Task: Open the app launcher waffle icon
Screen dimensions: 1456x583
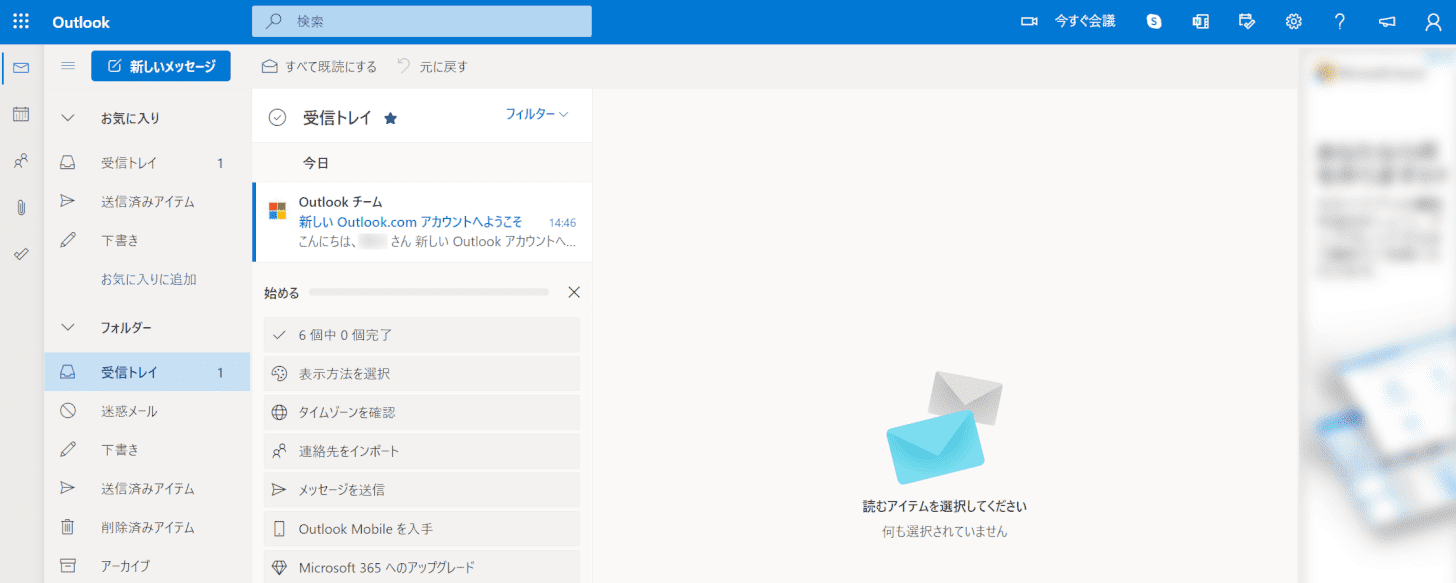Action: [21, 21]
